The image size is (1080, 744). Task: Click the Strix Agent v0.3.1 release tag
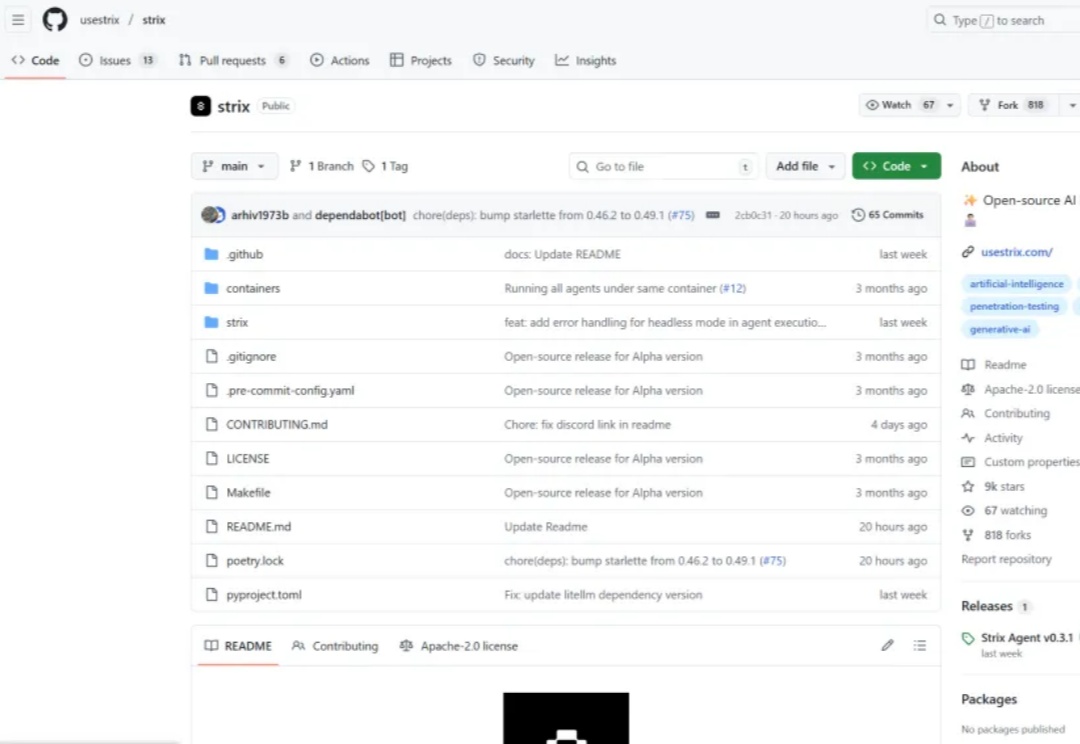(1025, 638)
